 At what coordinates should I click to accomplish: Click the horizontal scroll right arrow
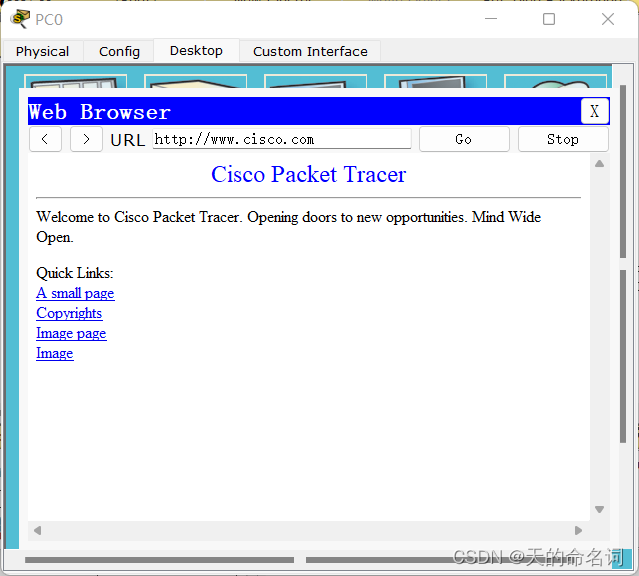[578, 530]
